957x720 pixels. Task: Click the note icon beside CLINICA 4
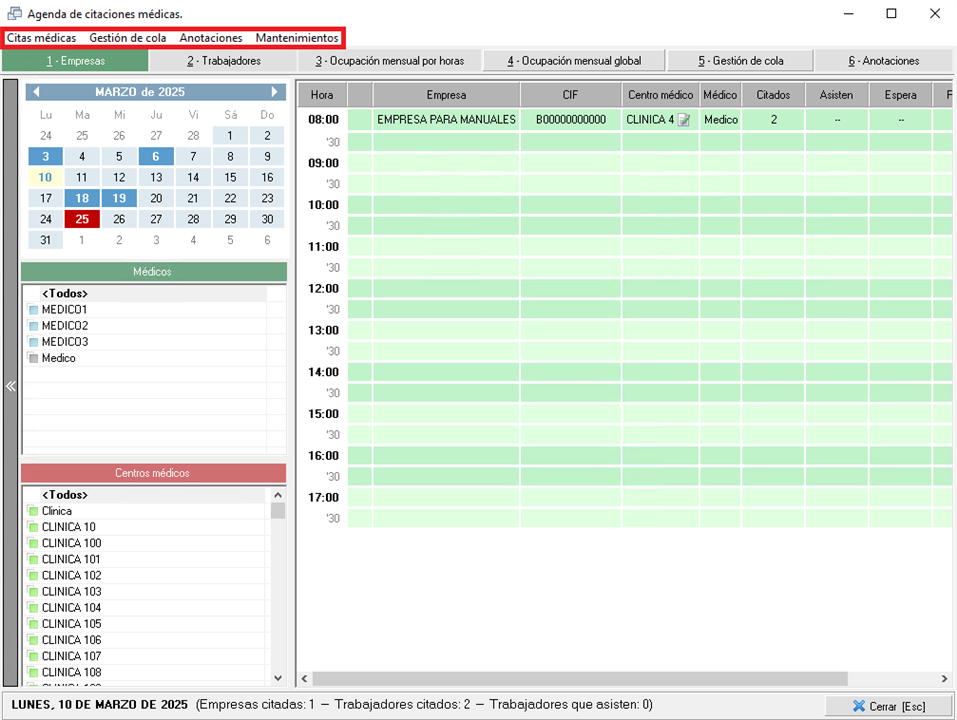tap(684, 120)
